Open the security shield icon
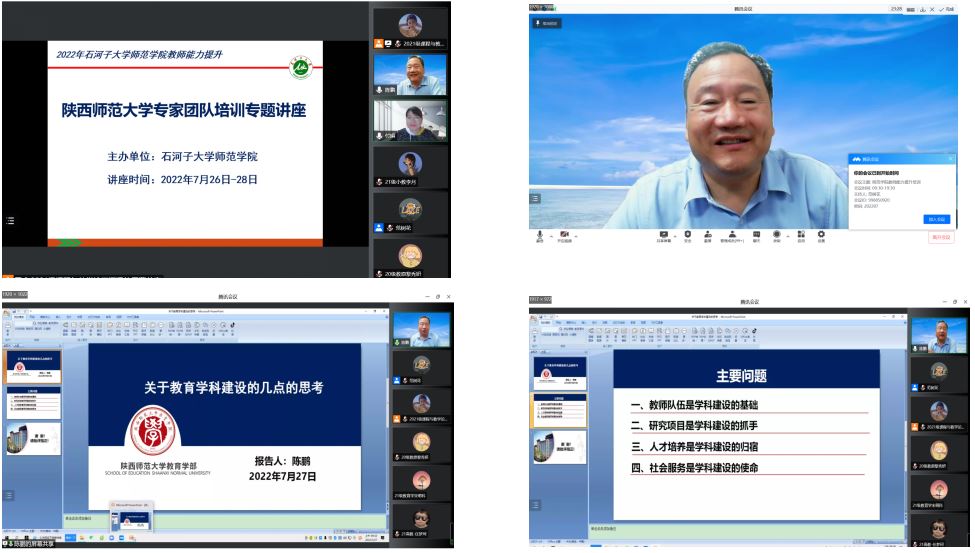 688,236
